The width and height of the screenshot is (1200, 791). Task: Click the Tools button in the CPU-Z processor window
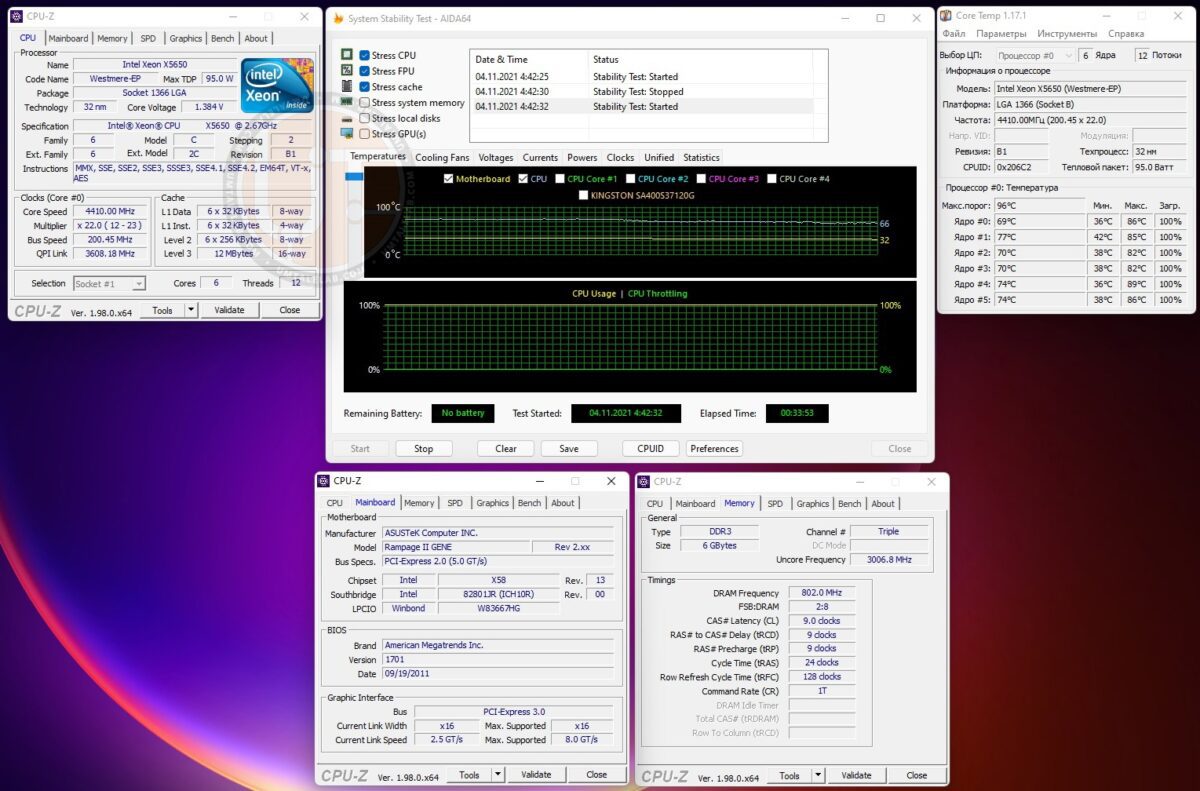(x=162, y=310)
